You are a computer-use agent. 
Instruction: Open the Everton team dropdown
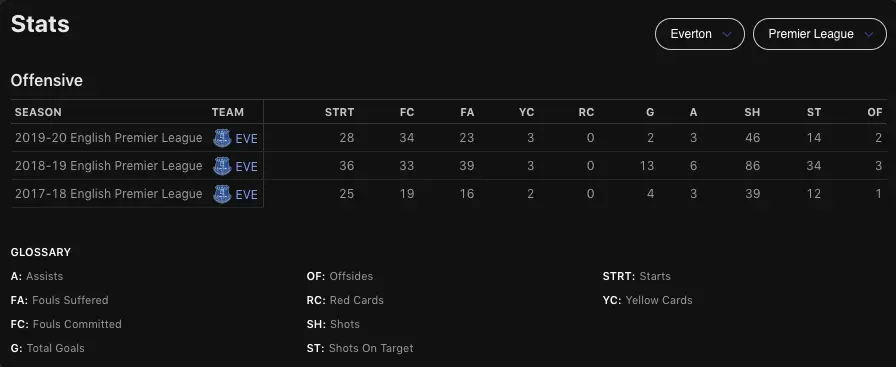pos(699,34)
